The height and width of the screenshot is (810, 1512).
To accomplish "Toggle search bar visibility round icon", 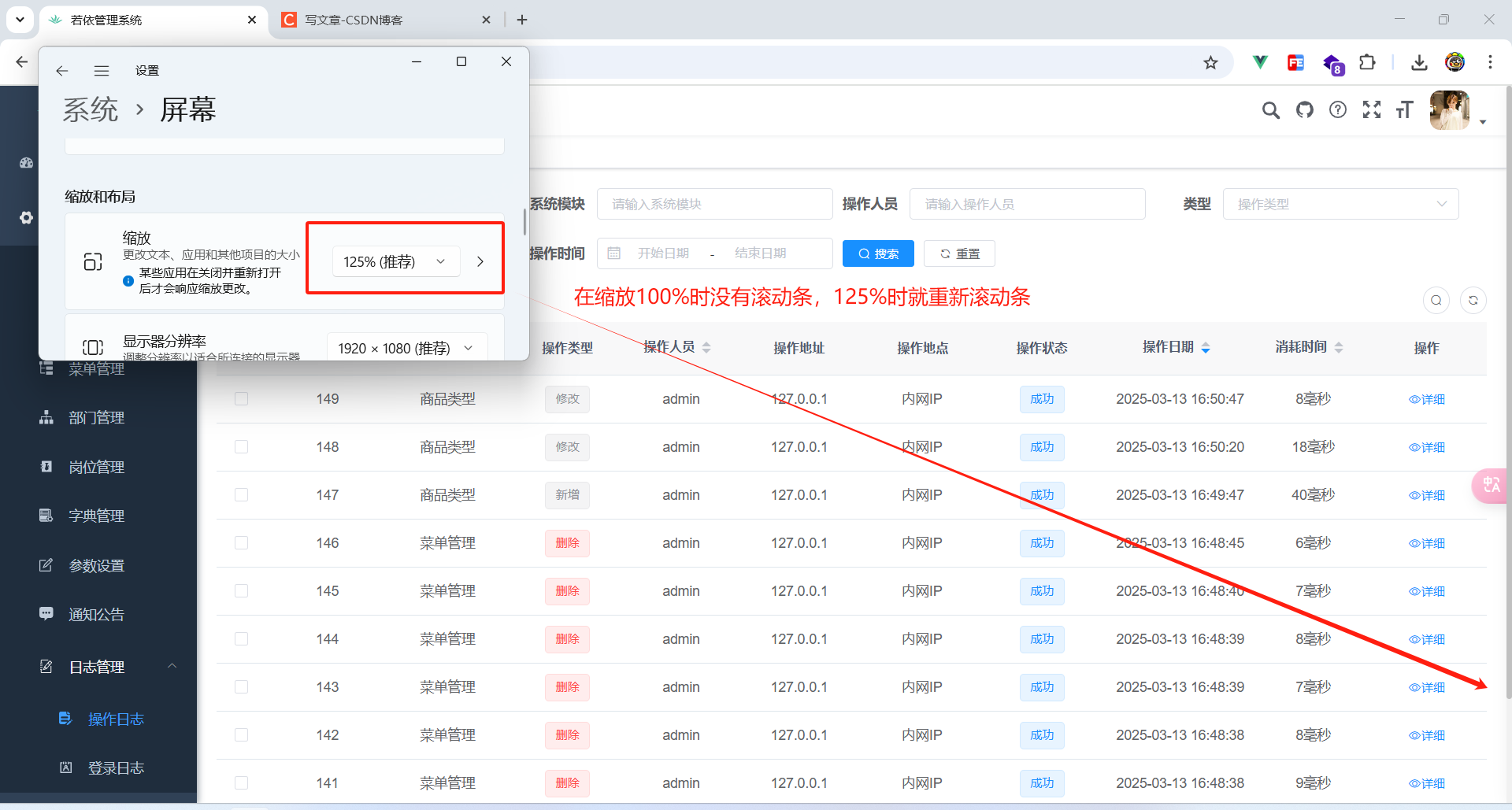I will pos(1436,300).
